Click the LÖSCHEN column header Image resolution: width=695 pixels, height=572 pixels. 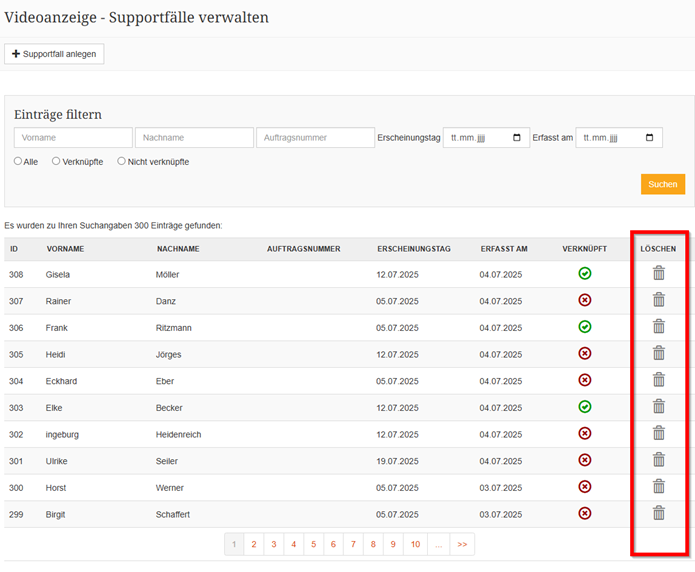[658, 249]
